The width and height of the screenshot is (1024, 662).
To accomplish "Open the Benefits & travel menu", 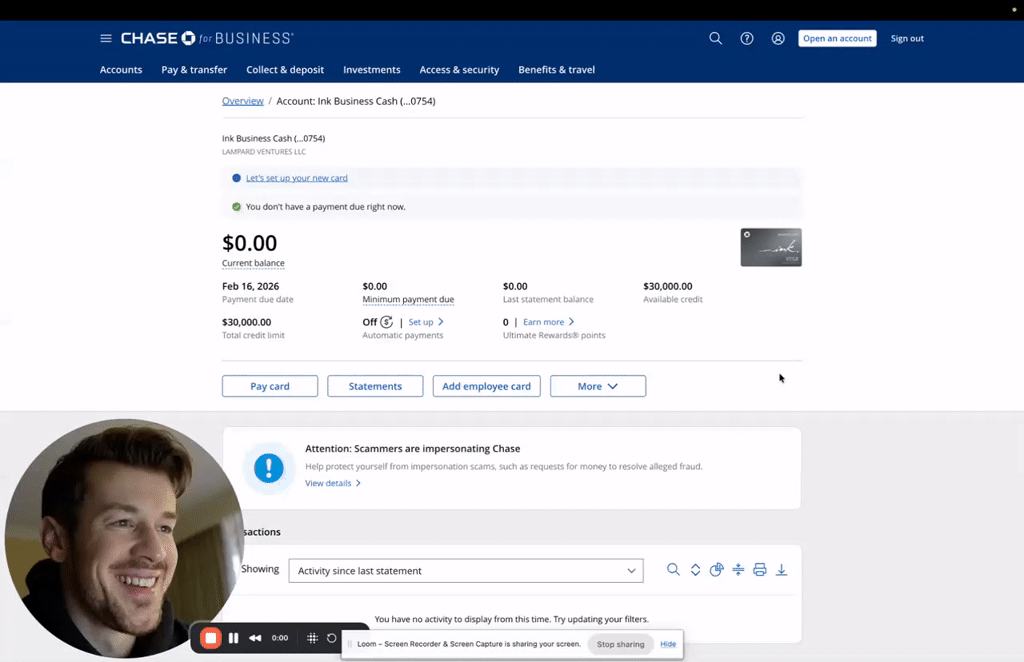I will tap(556, 70).
